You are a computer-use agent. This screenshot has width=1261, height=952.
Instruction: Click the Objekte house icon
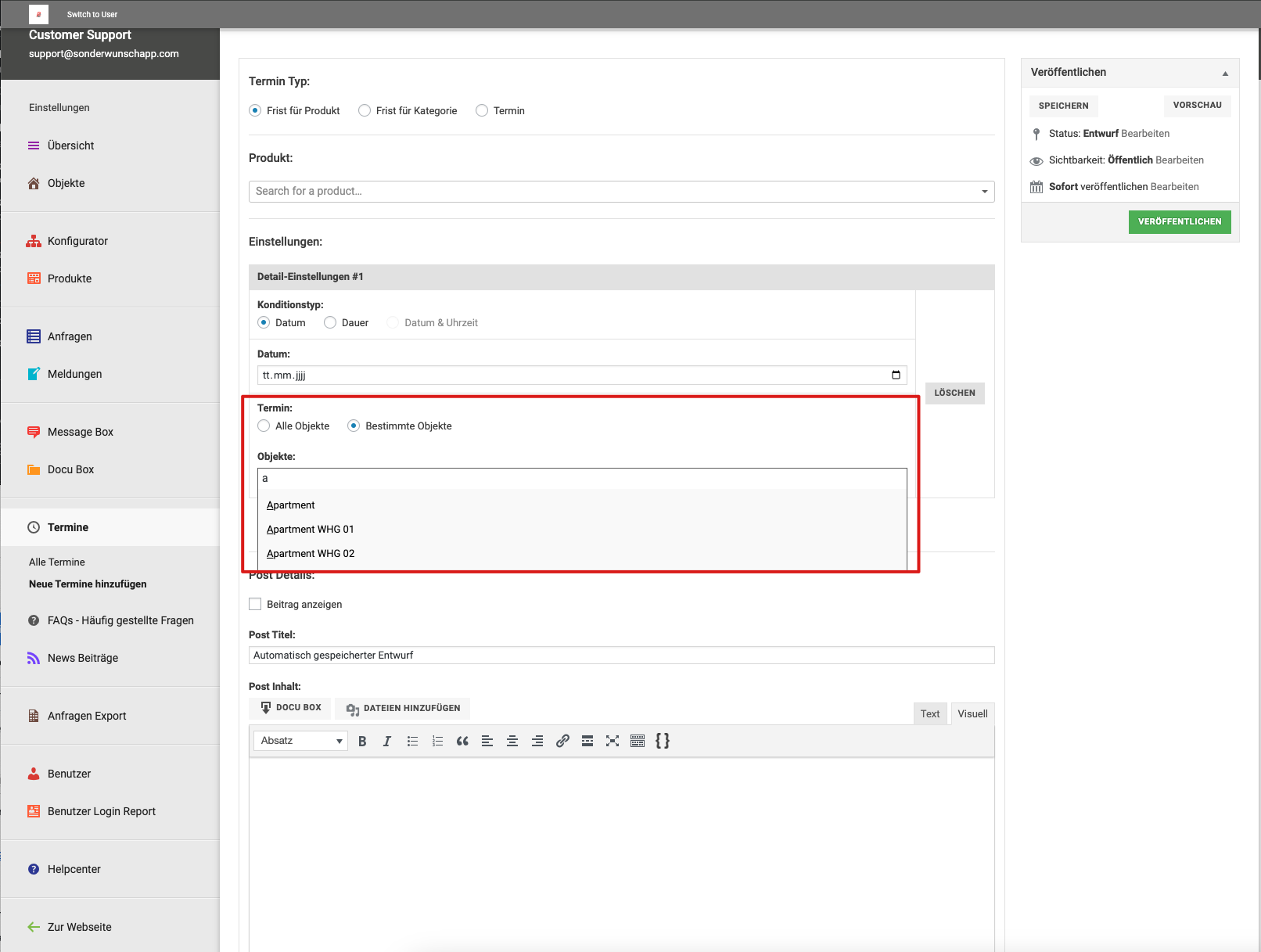click(x=34, y=183)
